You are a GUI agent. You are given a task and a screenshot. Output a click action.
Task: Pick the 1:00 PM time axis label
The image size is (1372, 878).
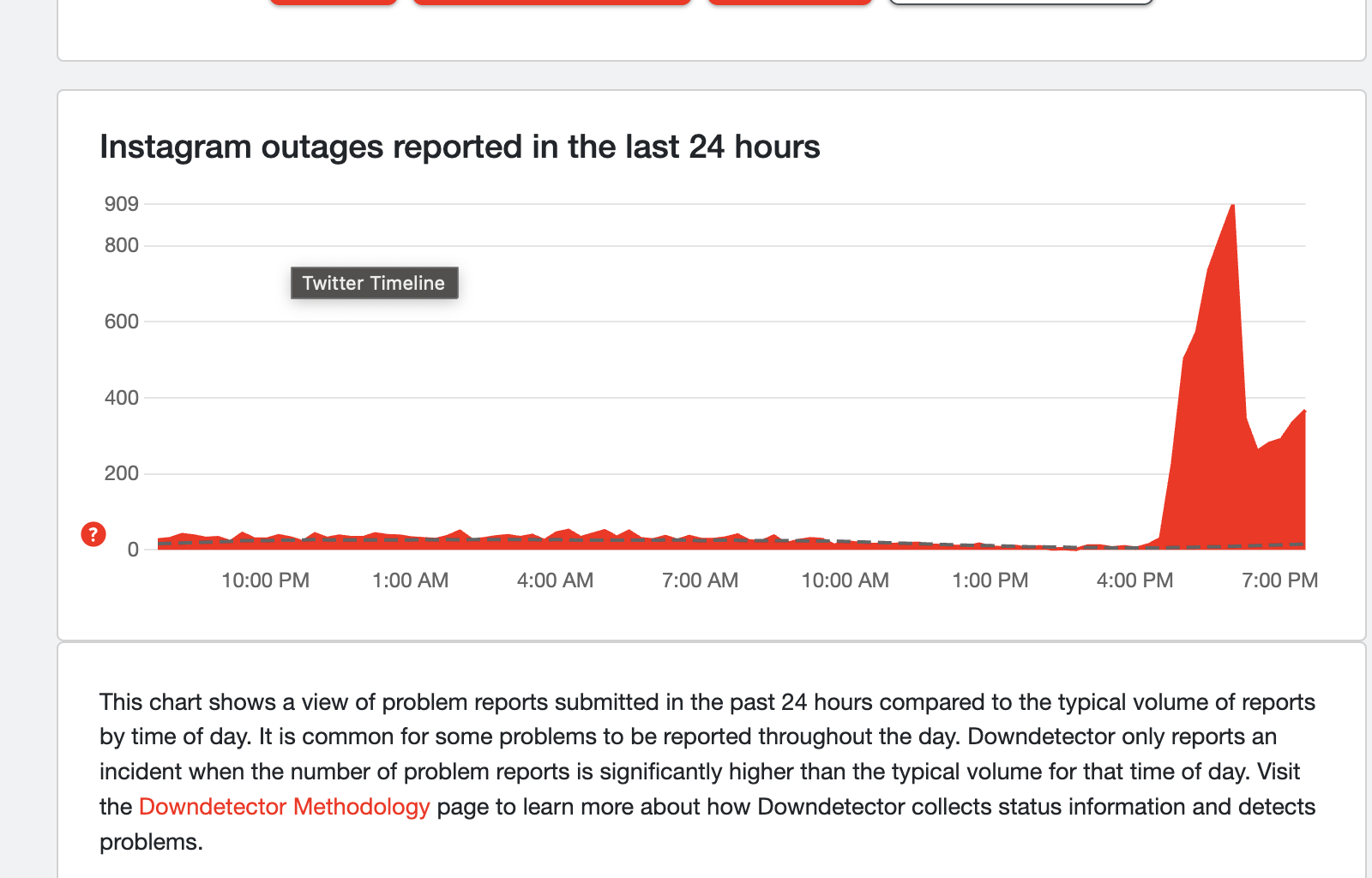pyautogui.click(x=990, y=580)
